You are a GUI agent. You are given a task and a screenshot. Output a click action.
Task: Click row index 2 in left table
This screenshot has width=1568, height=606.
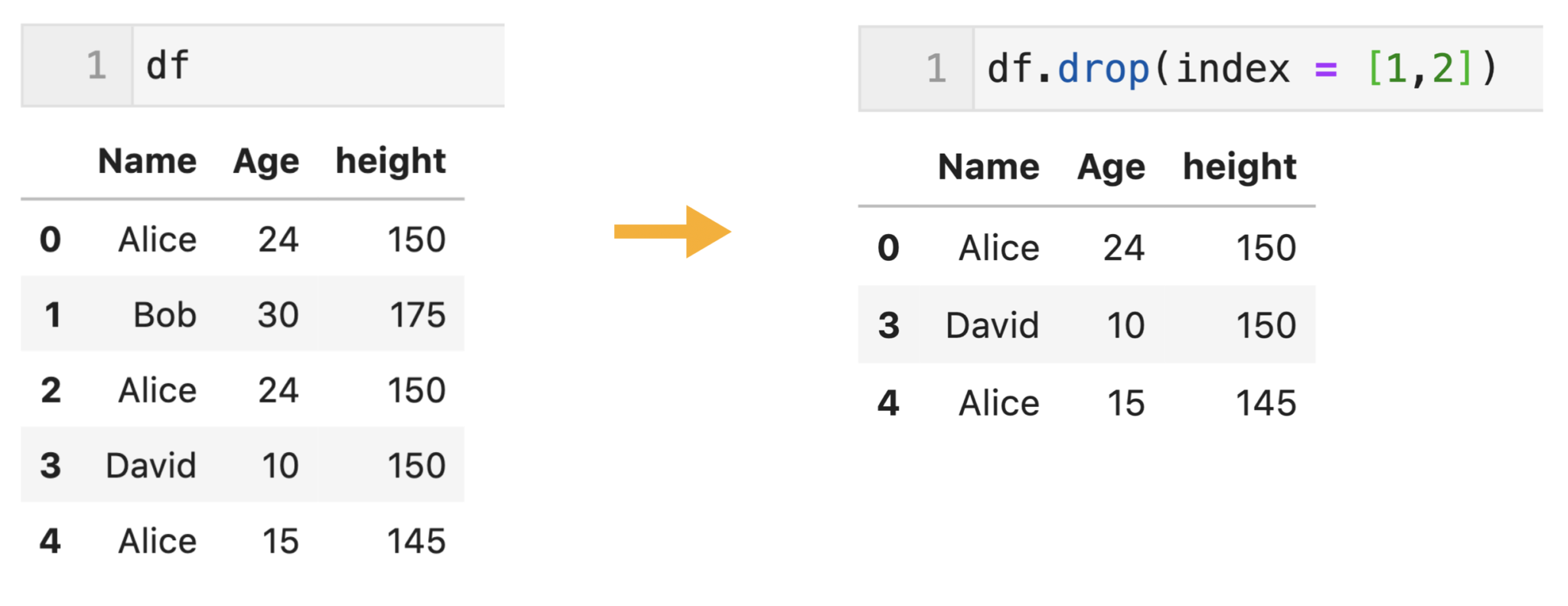pos(51,390)
